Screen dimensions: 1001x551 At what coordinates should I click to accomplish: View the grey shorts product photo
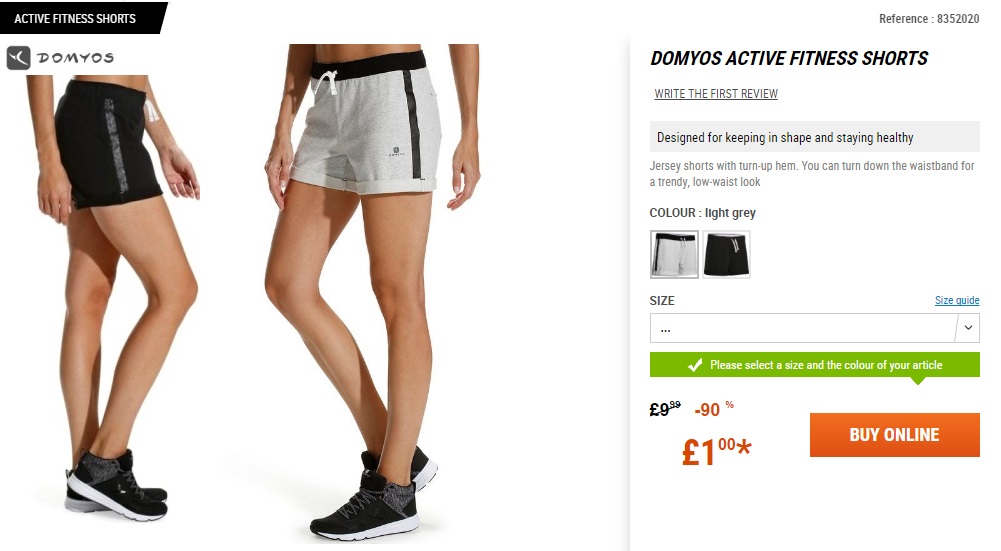(x=372, y=292)
